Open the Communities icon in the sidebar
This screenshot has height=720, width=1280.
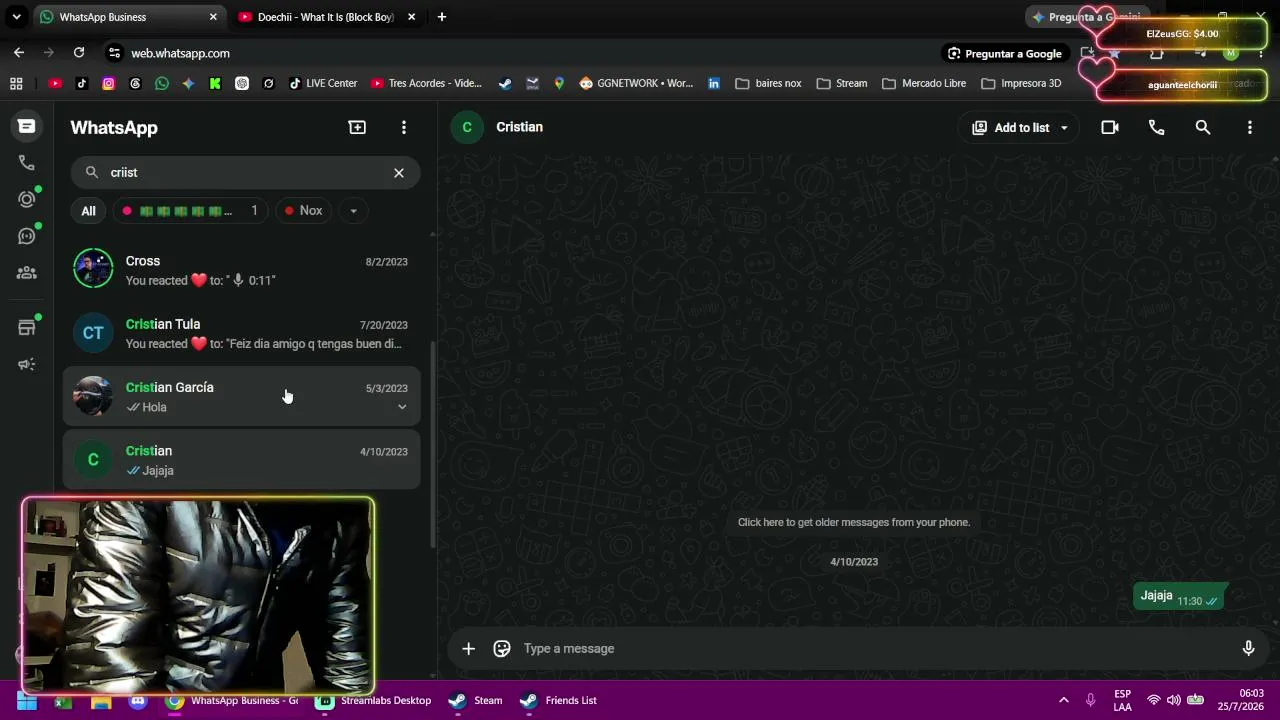(x=27, y=272)
